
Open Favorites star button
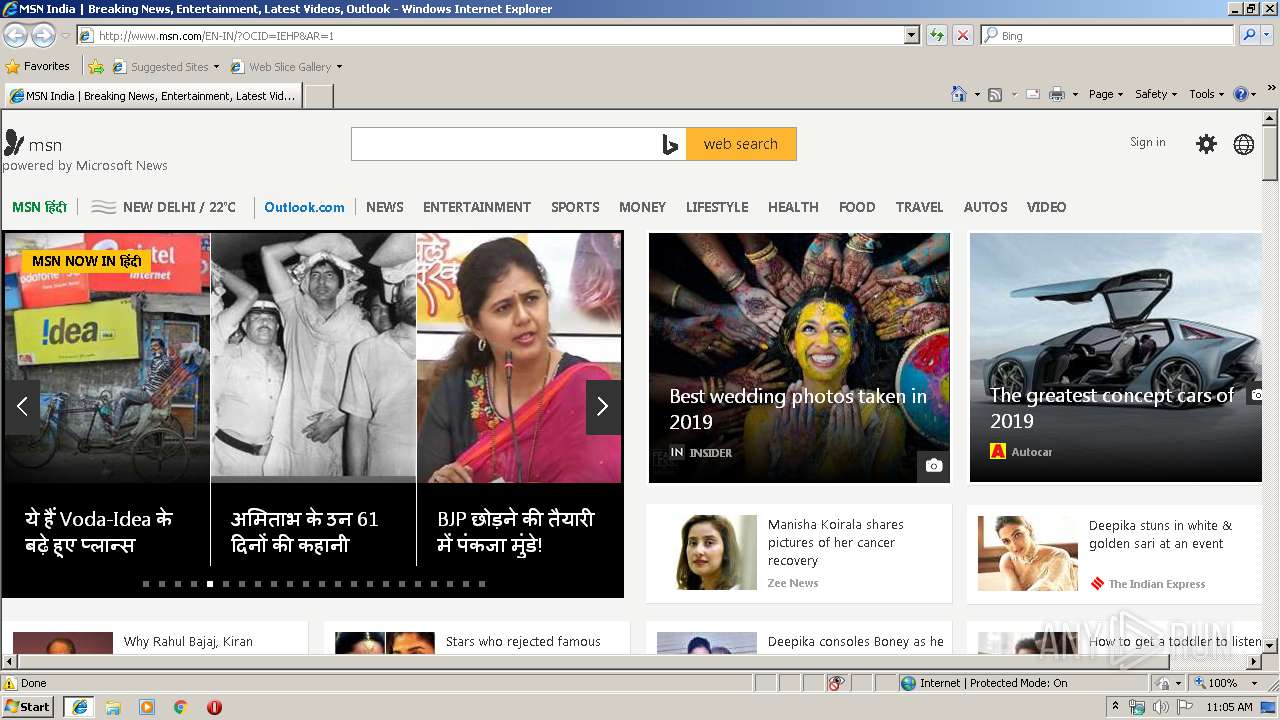tap(38, 66)
